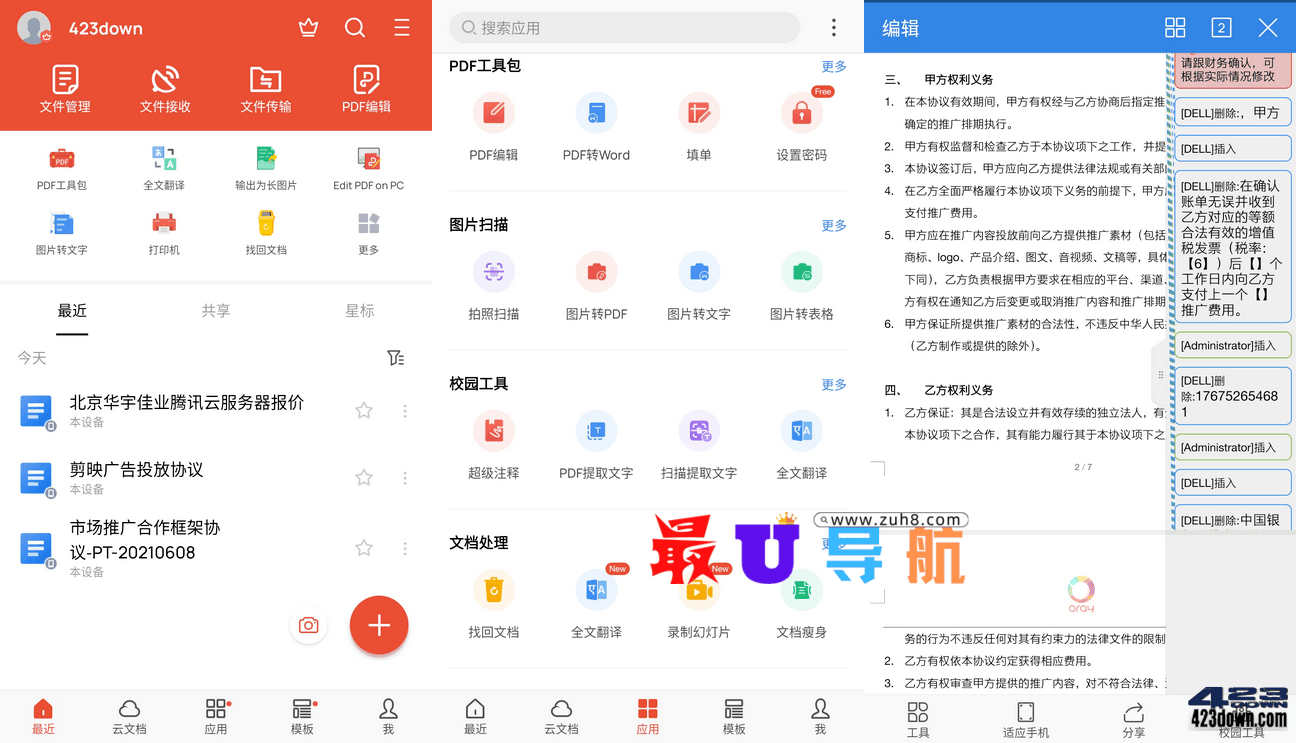1296x743 pixels.
Task: Open the tab count 2 icon
Action: click(1221, 28)
